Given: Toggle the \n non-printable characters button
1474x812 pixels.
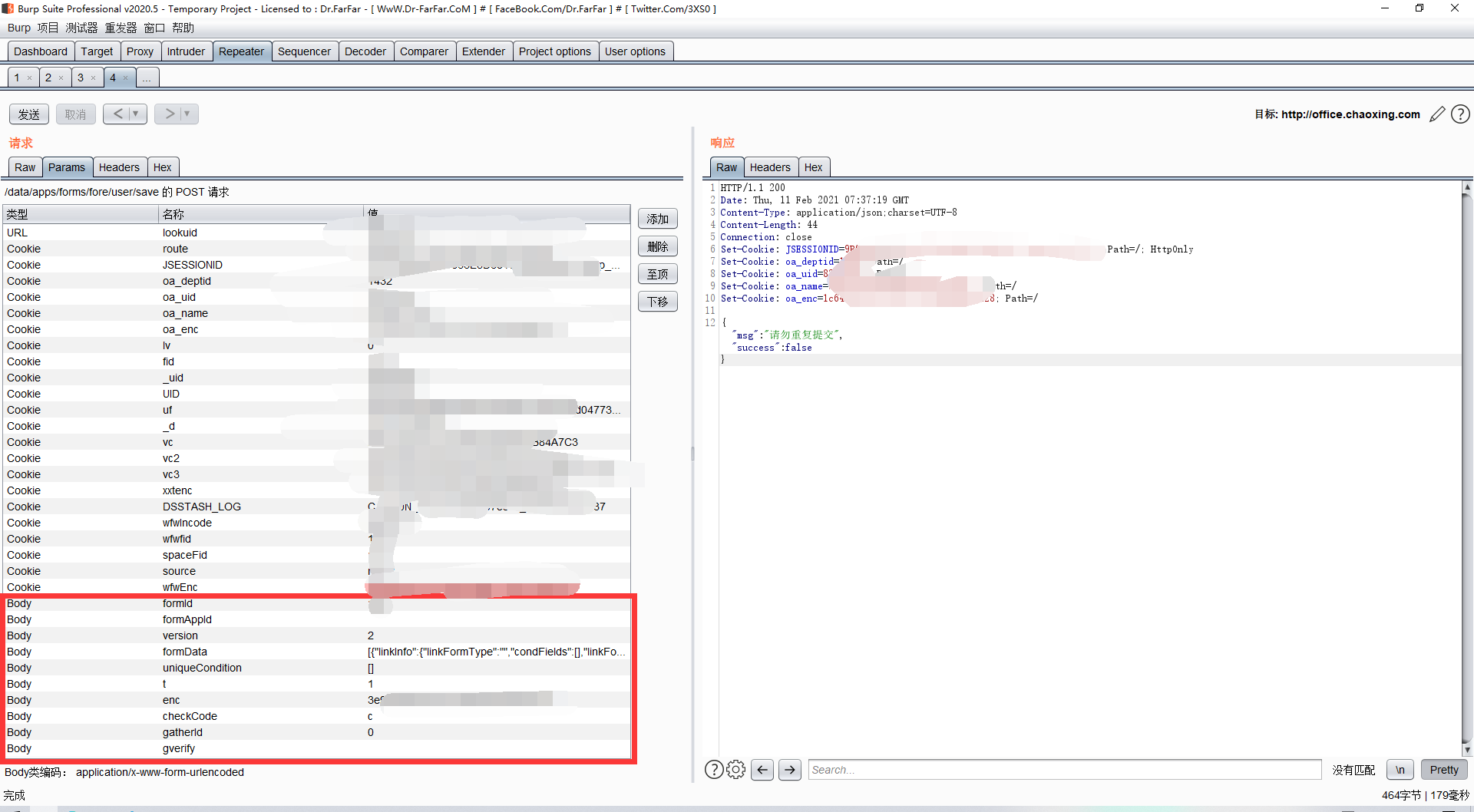Looking at the screenshot, I should pos(1400,770).
